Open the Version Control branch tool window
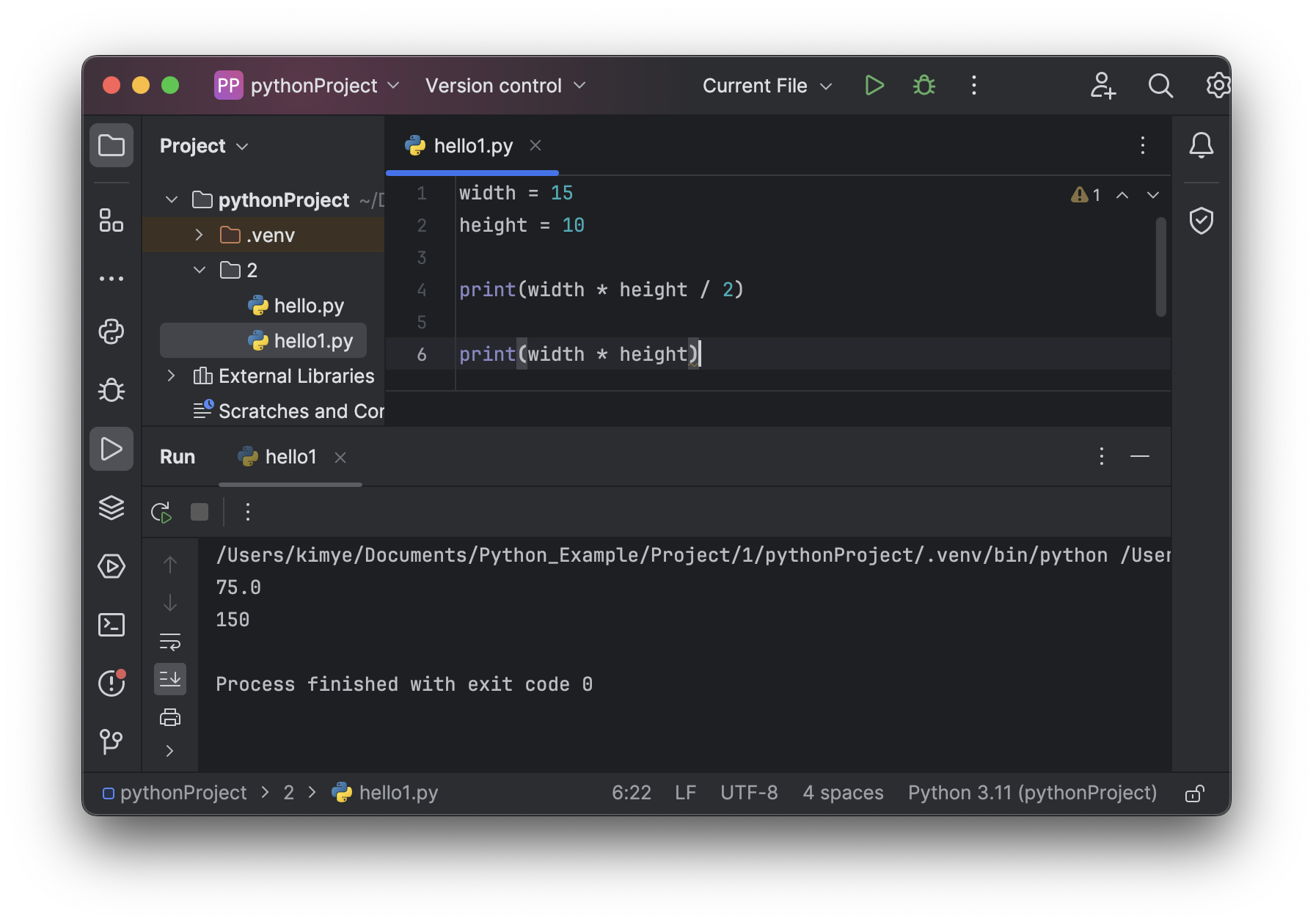1313x924 pixels. click(111, 741)
